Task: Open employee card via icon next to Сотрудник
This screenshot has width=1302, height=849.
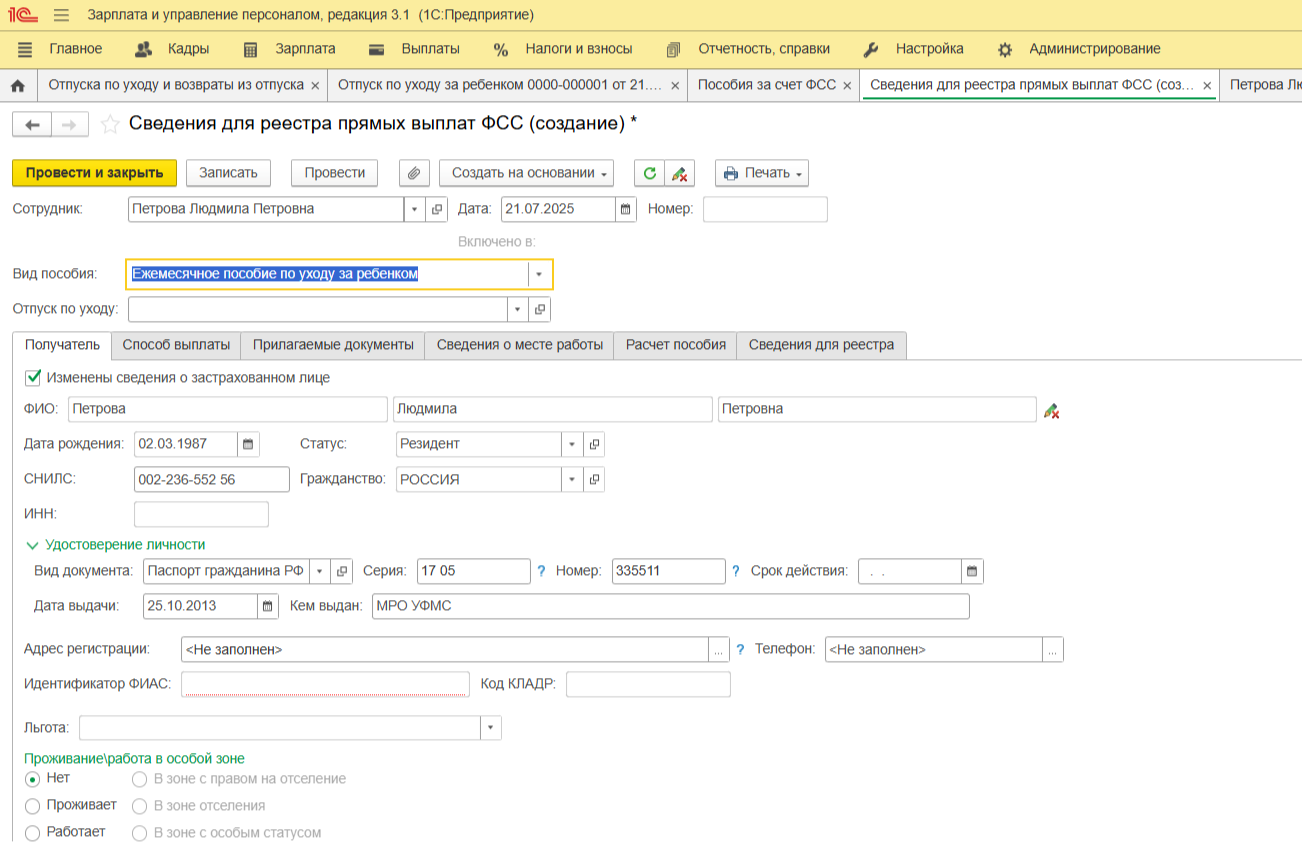Action: [x=437, y=209]
